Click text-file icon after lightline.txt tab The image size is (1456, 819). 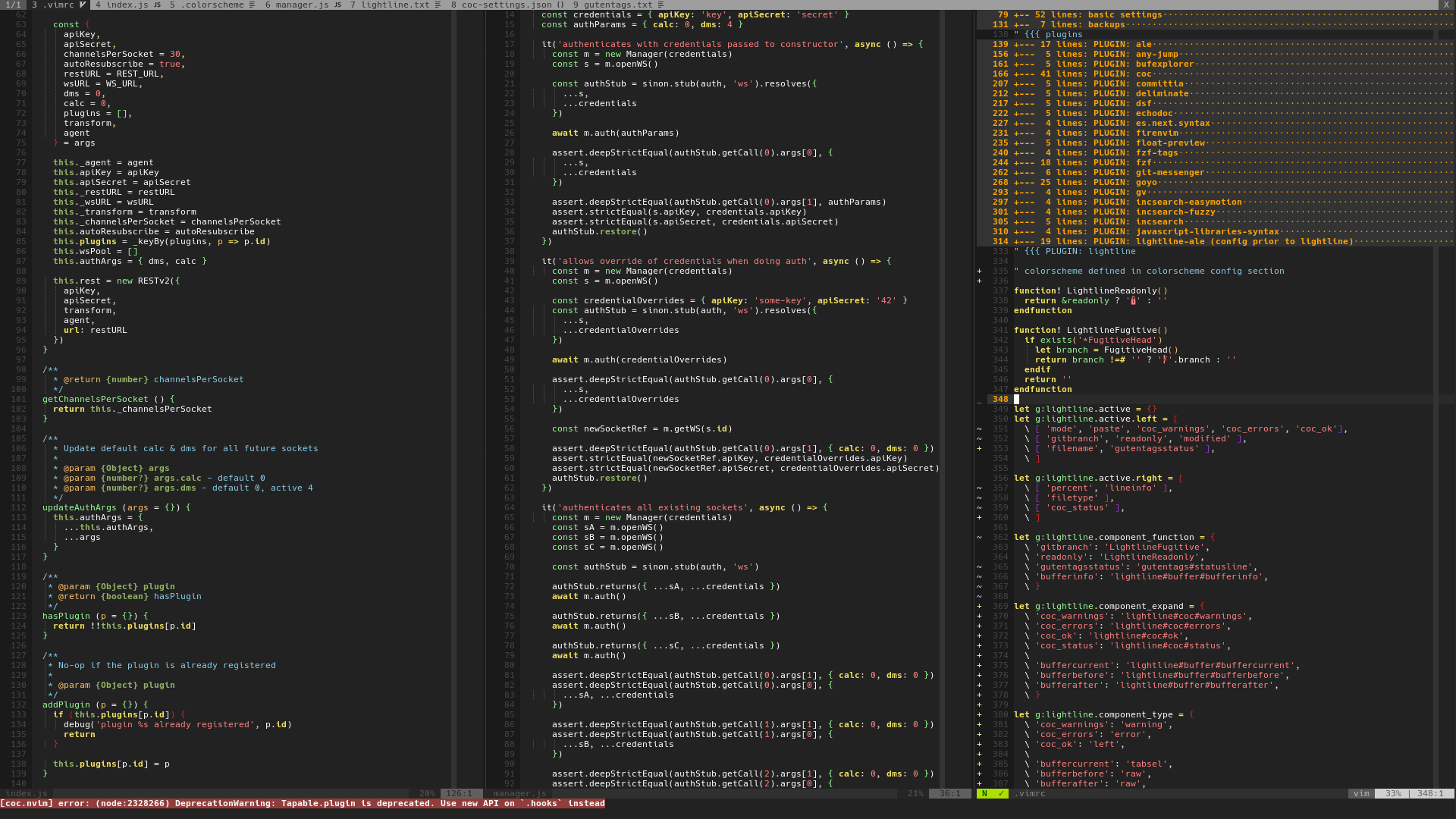[438, 5]
